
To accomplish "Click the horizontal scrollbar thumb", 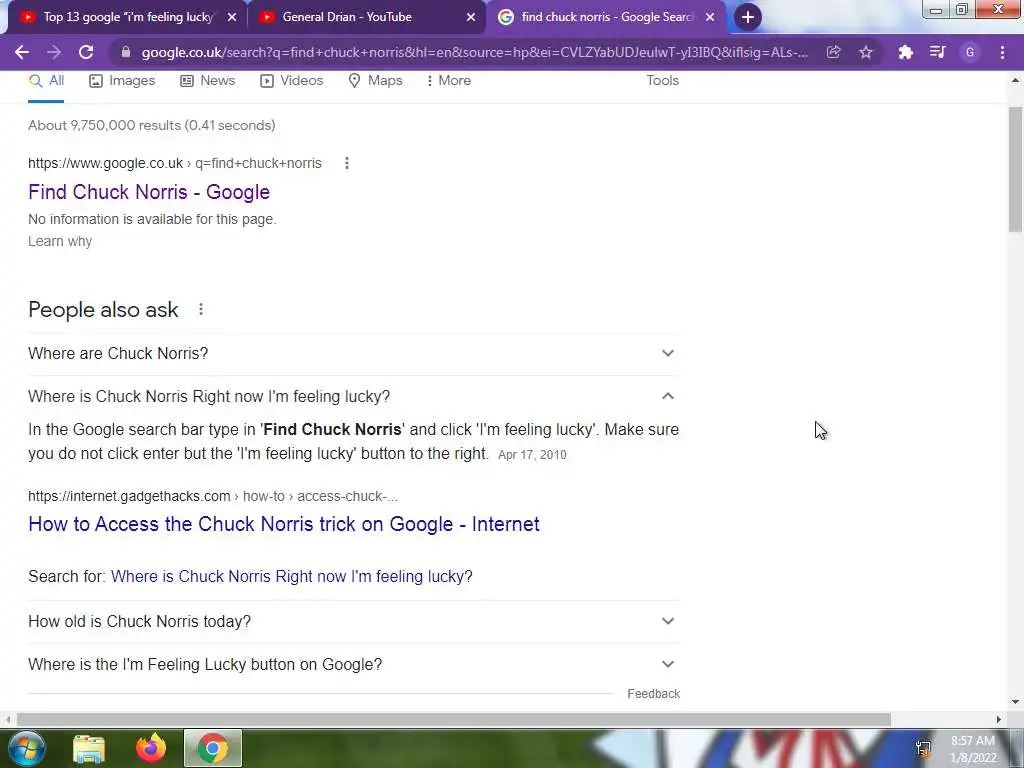I will coord(454,719).
